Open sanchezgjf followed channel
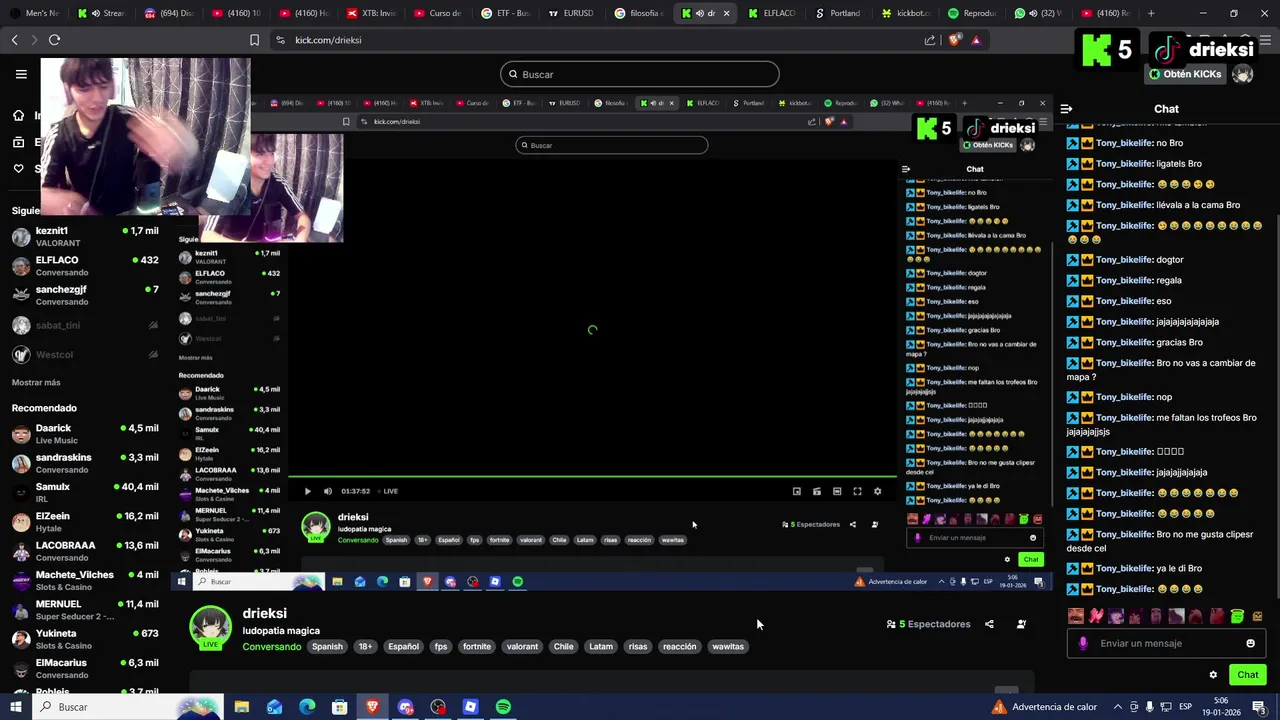 coord(85,295)
